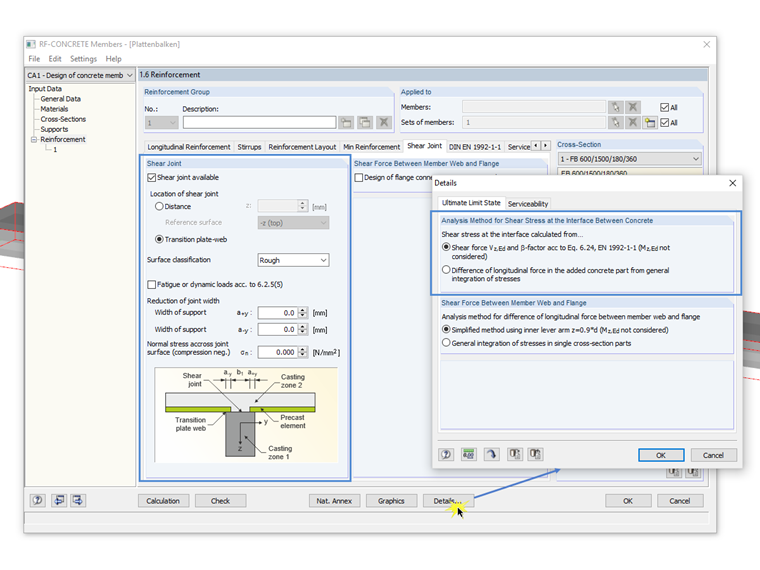The height and width of the screenshot is (570, 760).
Task: Click the Description text field
Action: [259, 123]
